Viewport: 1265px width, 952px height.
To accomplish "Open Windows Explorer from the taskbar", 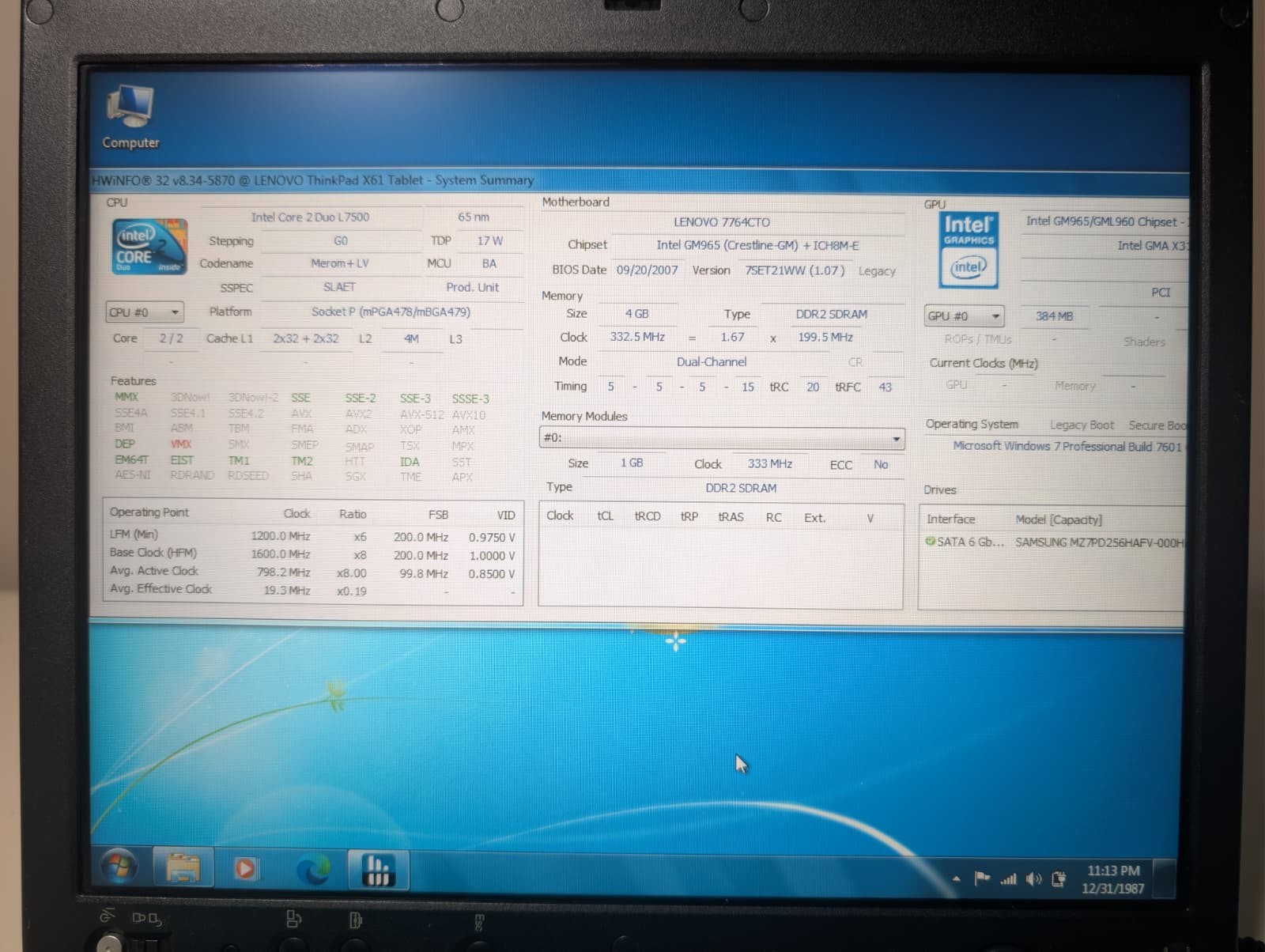I will point(183,869).
